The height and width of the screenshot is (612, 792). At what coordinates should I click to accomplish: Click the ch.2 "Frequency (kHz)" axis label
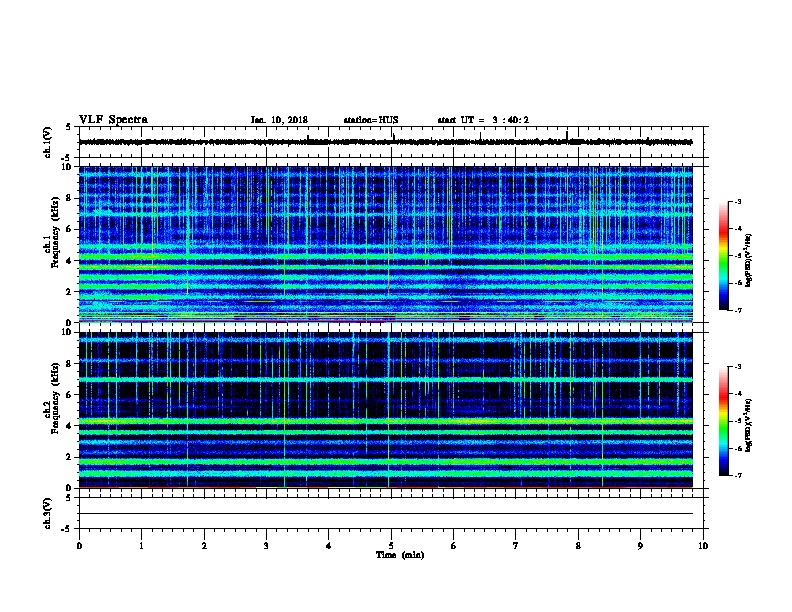(x=55, y=398)
